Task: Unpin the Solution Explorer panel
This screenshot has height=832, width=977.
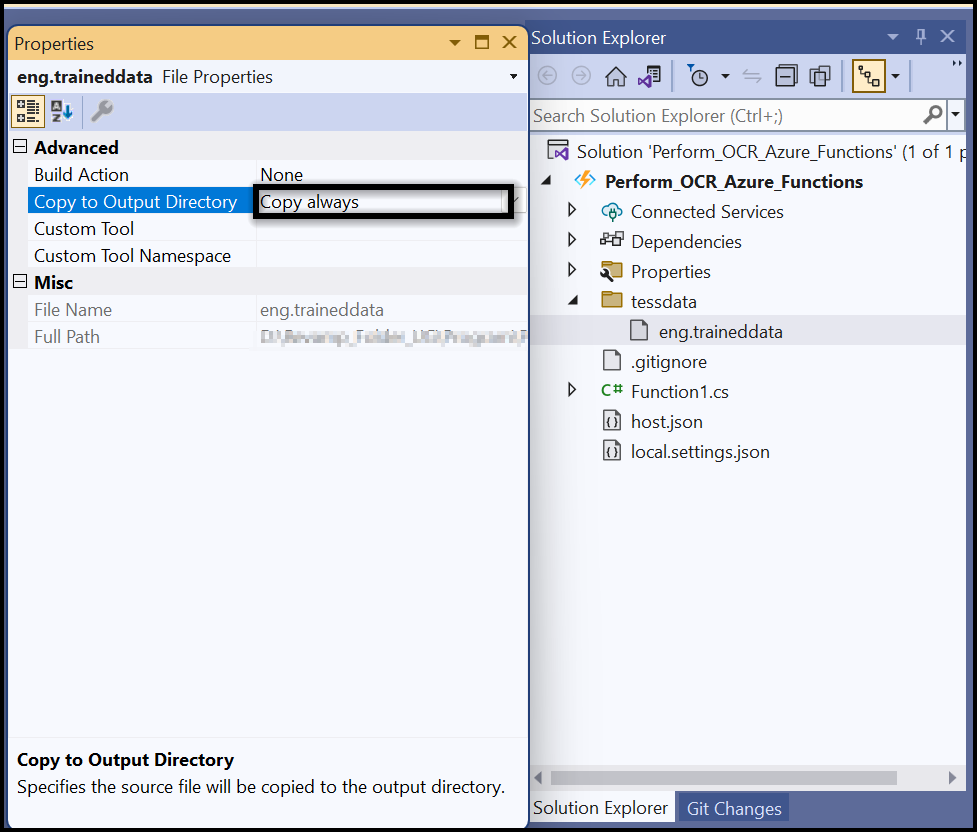Action: coord(920,37)
